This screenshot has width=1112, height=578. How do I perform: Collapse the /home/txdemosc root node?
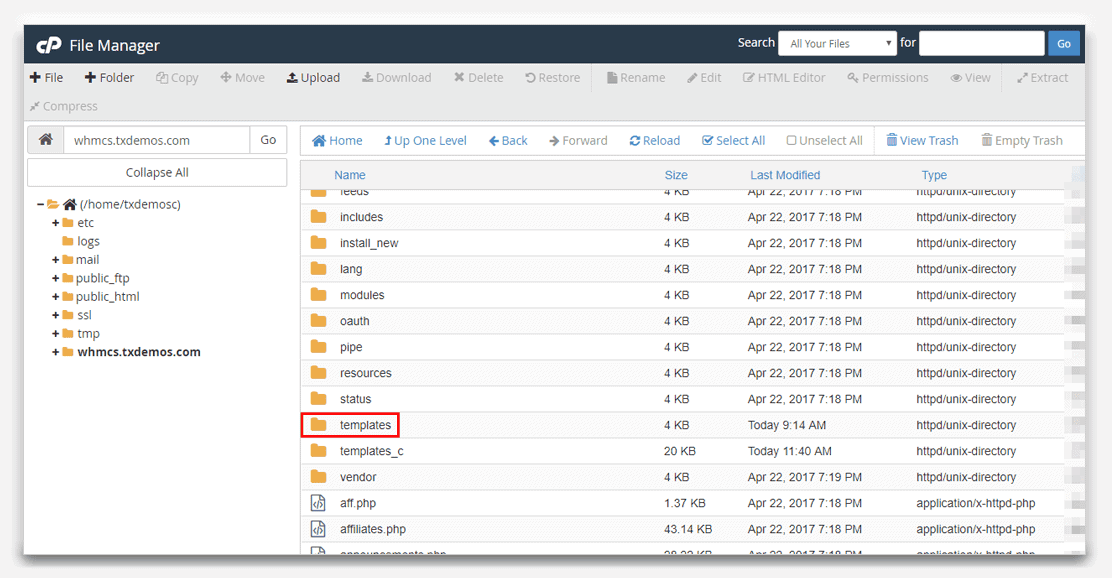click(40, 205)
